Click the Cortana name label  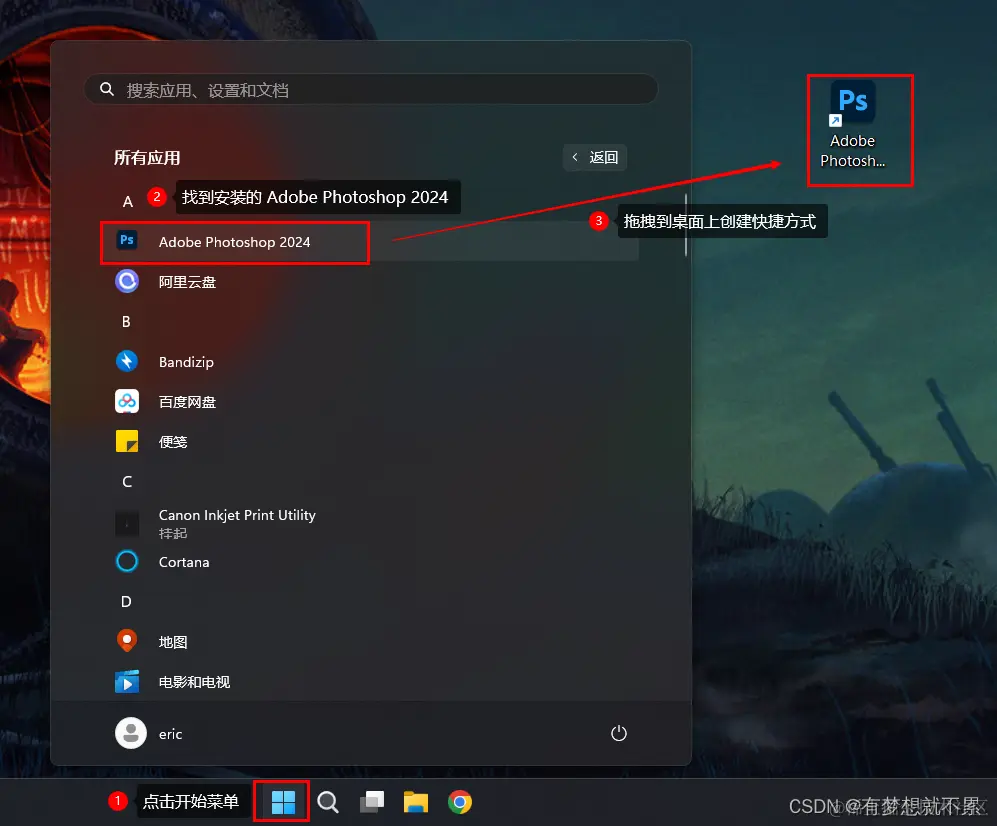pyautogui.click(x=184, y=562)
